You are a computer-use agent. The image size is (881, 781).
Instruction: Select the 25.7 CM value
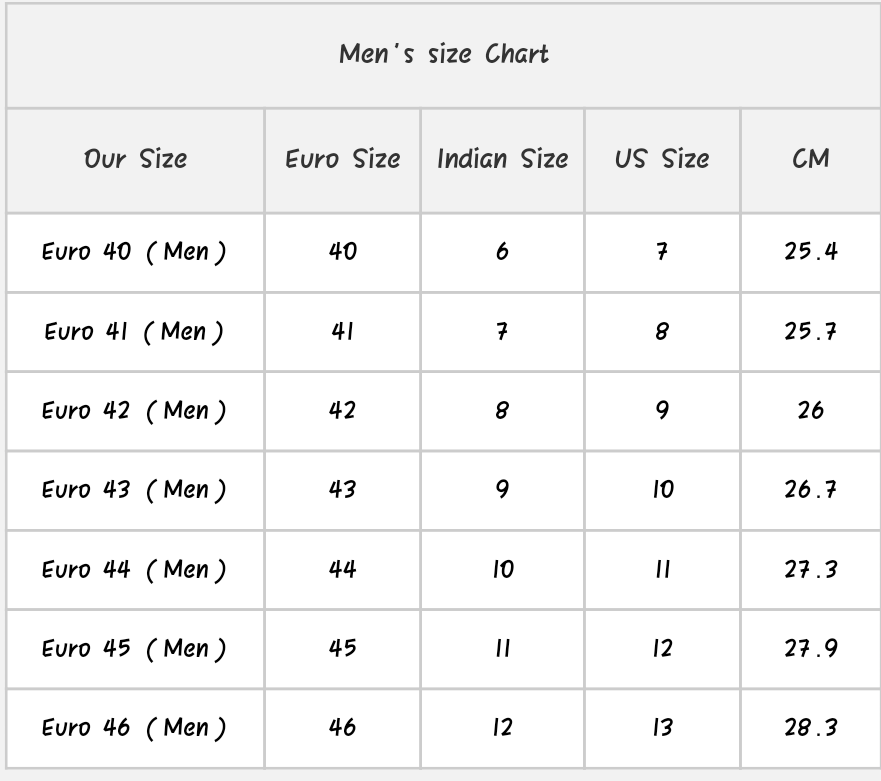810,331
